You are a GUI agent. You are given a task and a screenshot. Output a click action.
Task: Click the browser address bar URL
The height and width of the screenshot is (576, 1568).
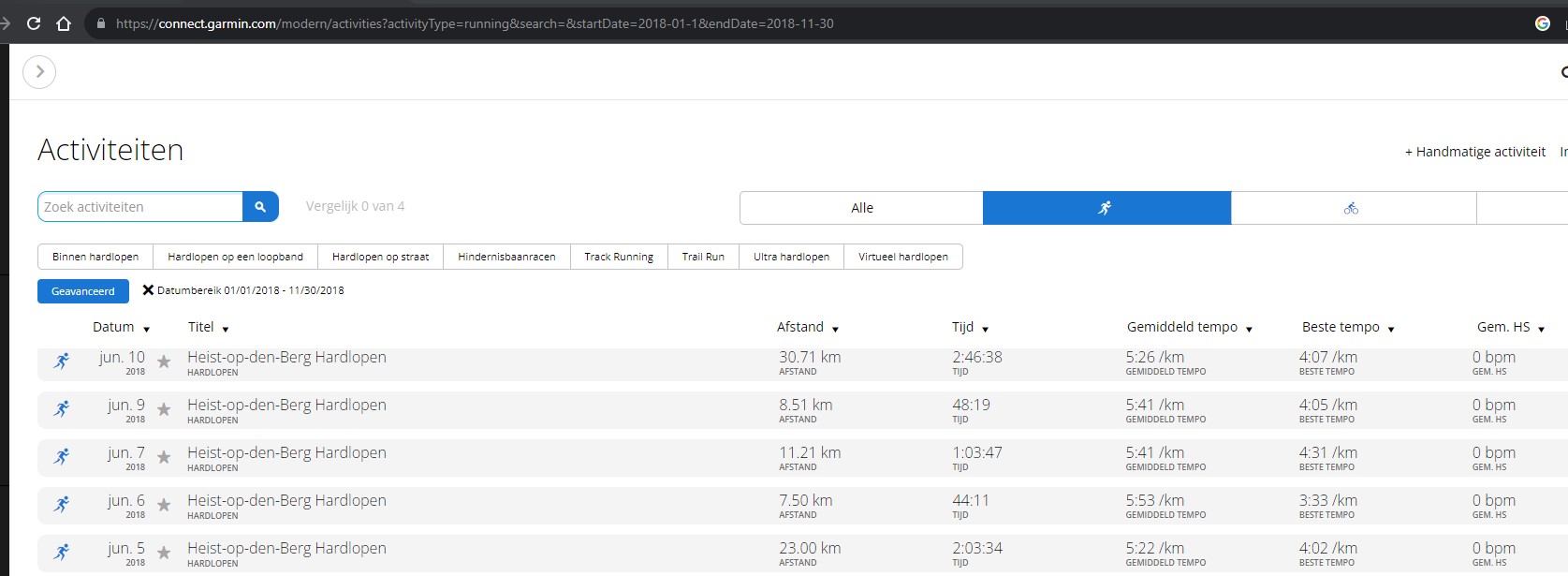pos(475,23)
